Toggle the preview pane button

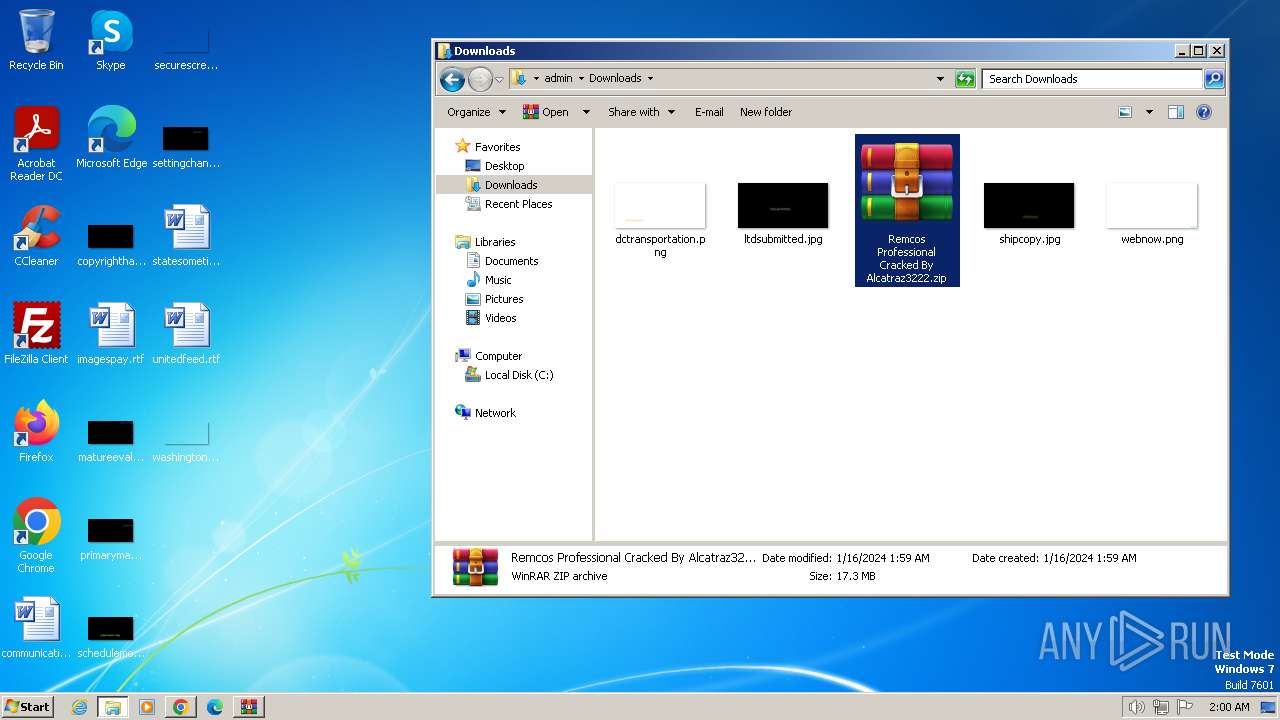pos(1176,112)
